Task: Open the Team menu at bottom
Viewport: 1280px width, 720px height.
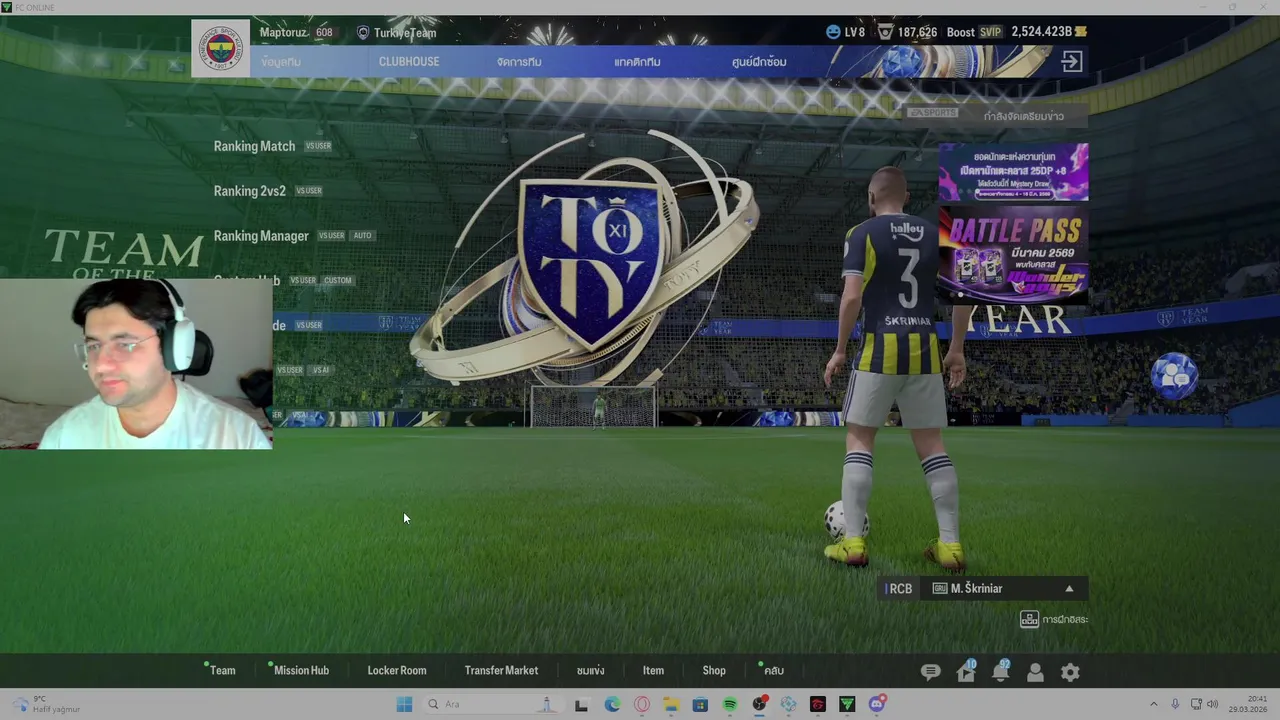Action: 222,671
